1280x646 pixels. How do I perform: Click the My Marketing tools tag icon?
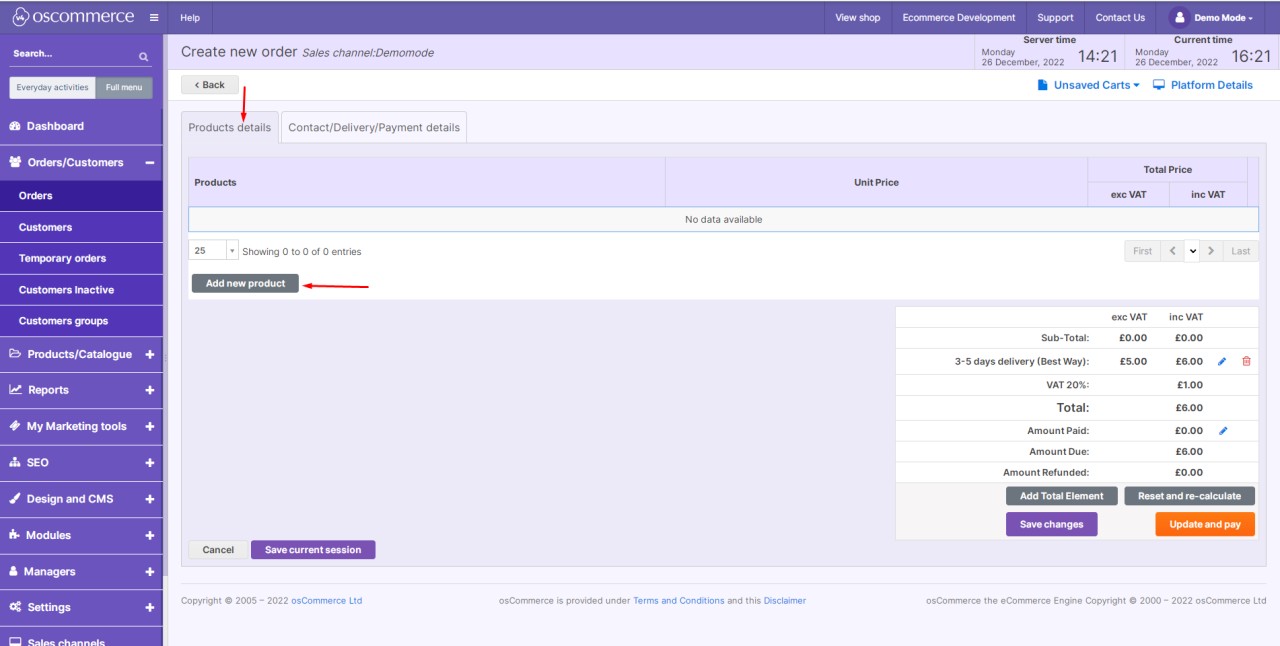coord(15,426)
